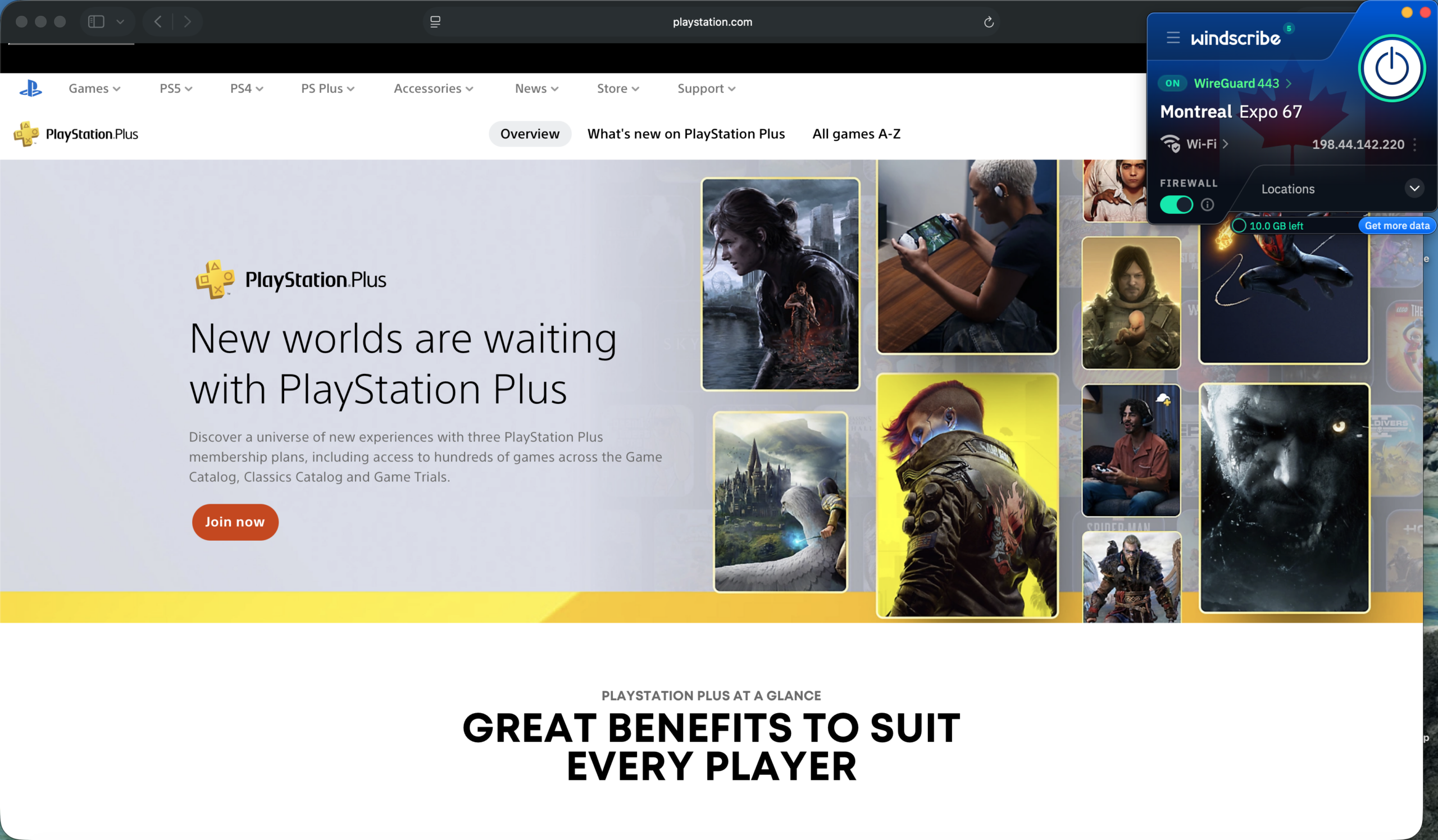Open the Hogwarts Legacy castle artwork

pos(781,502)
